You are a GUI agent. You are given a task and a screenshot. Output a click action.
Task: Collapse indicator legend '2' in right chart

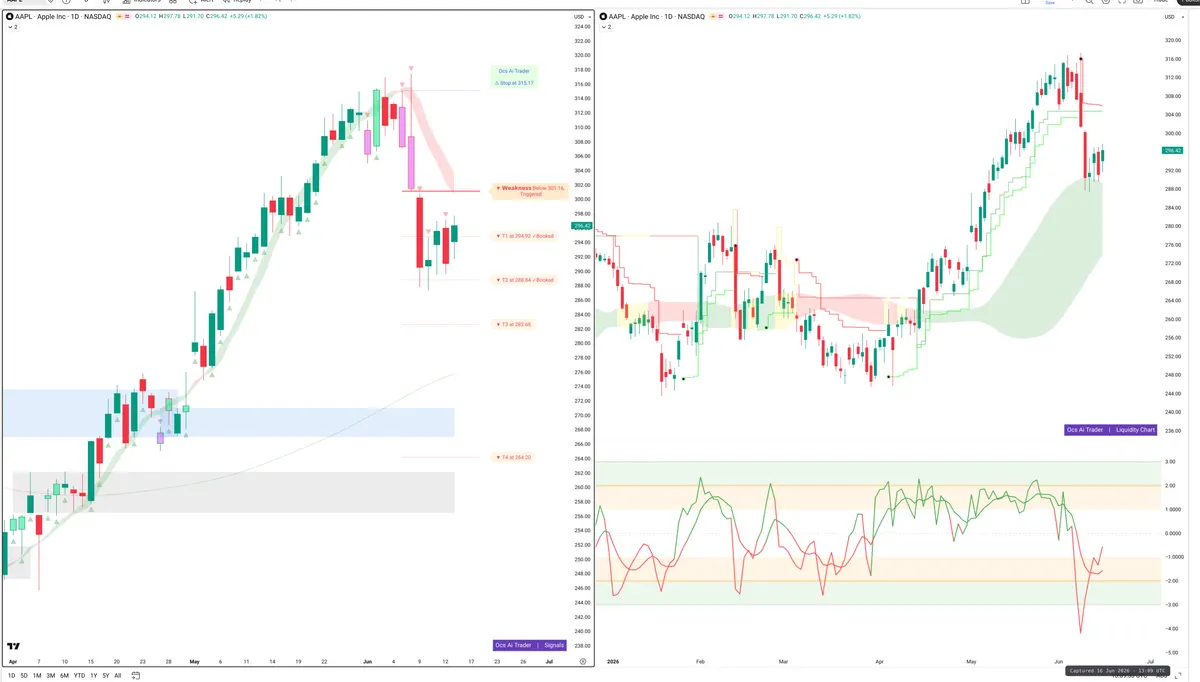(x=608, y=27)
